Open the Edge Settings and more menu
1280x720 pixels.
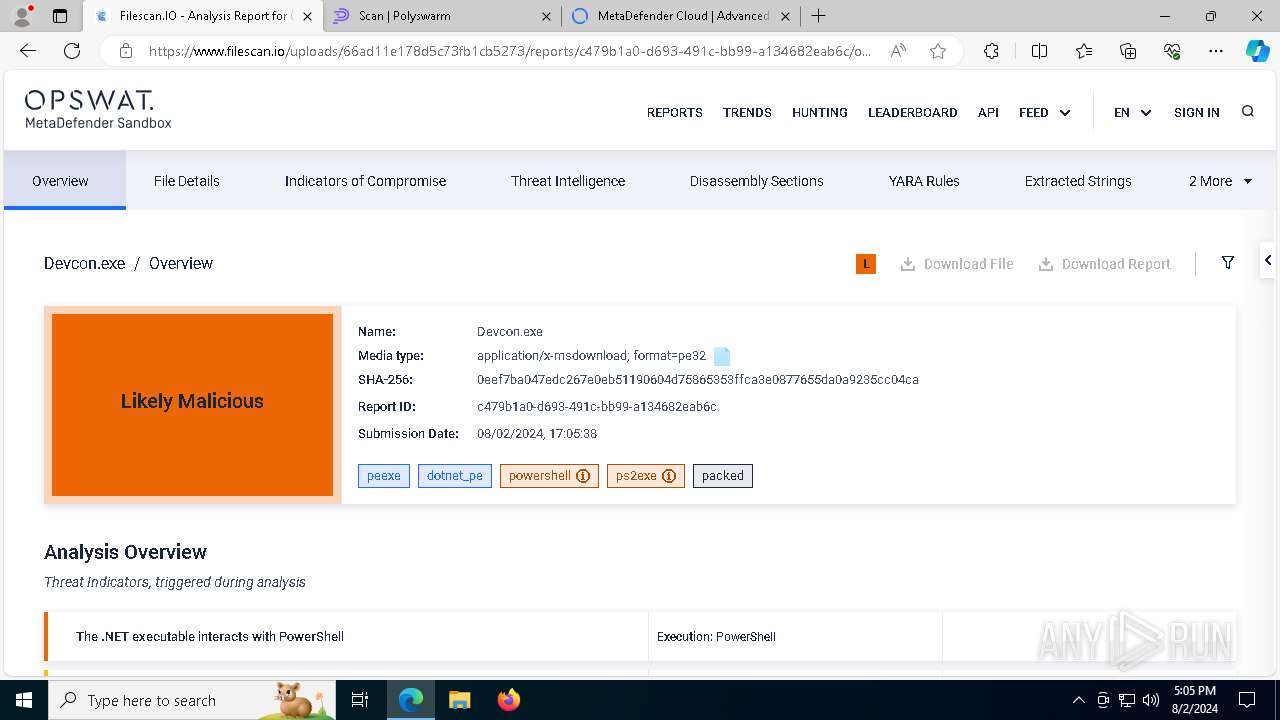click(x=1216, y=51)
